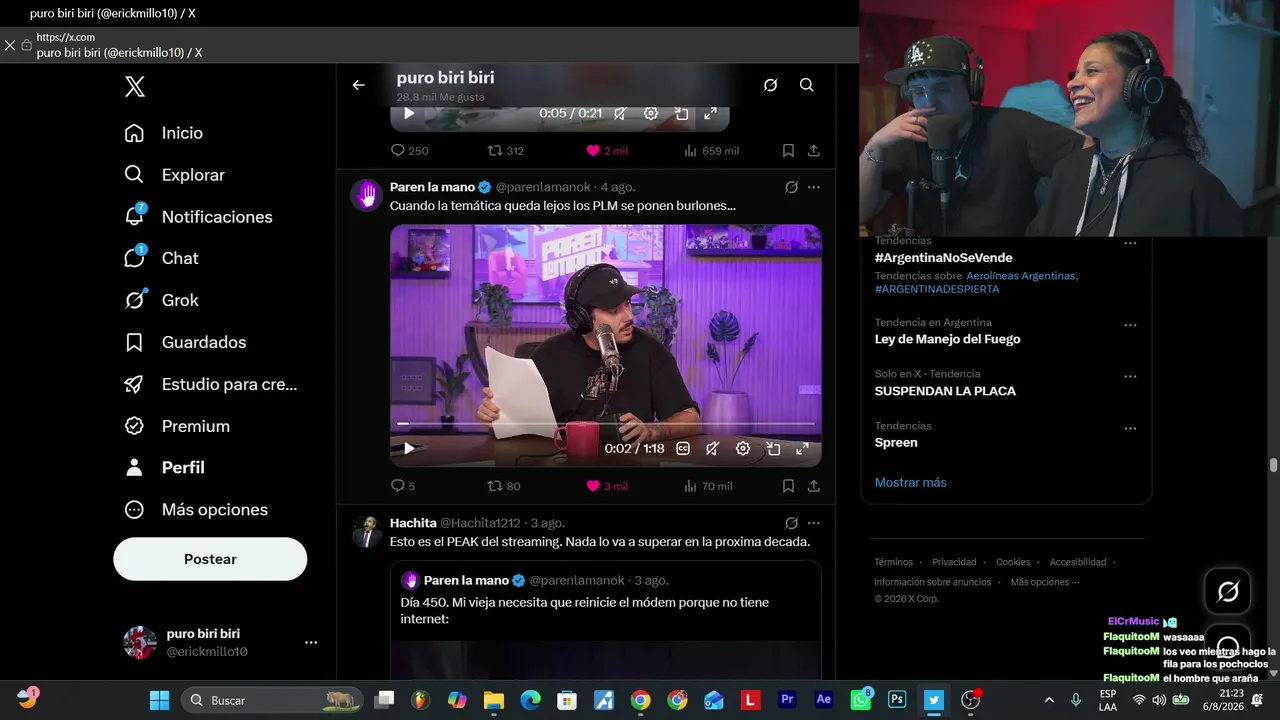Click the search icon in profile header

click(807, 85)
